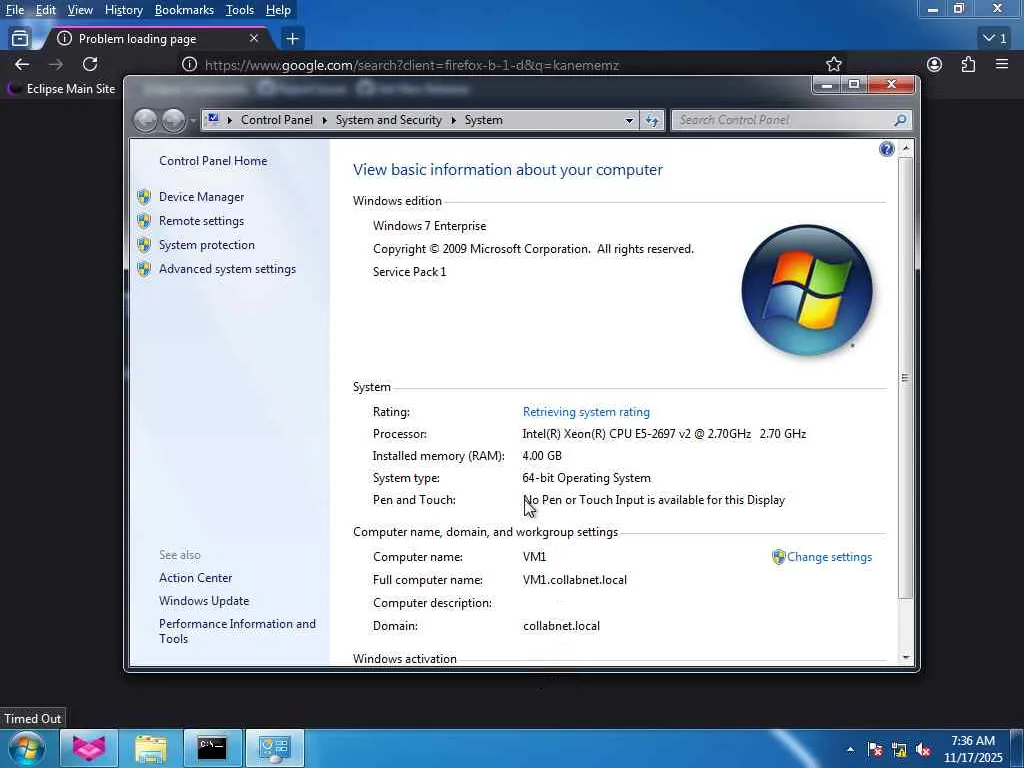Screen dimensions: 1024x768
Task: Select System breadcrumb item
Action: pos(483,120)
